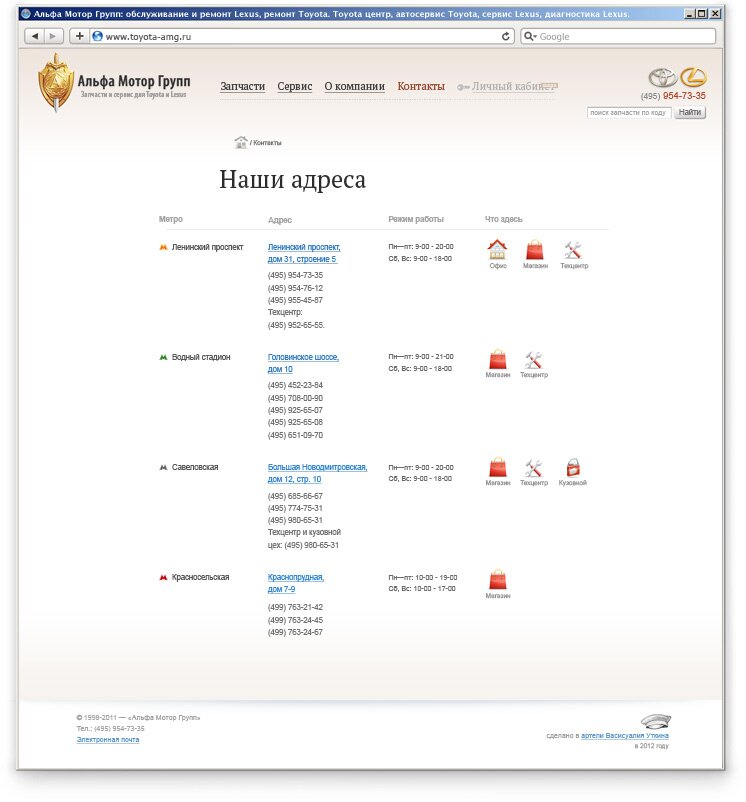
Task: Click the Контакты breadcrumb text
Action: (267, 143)
